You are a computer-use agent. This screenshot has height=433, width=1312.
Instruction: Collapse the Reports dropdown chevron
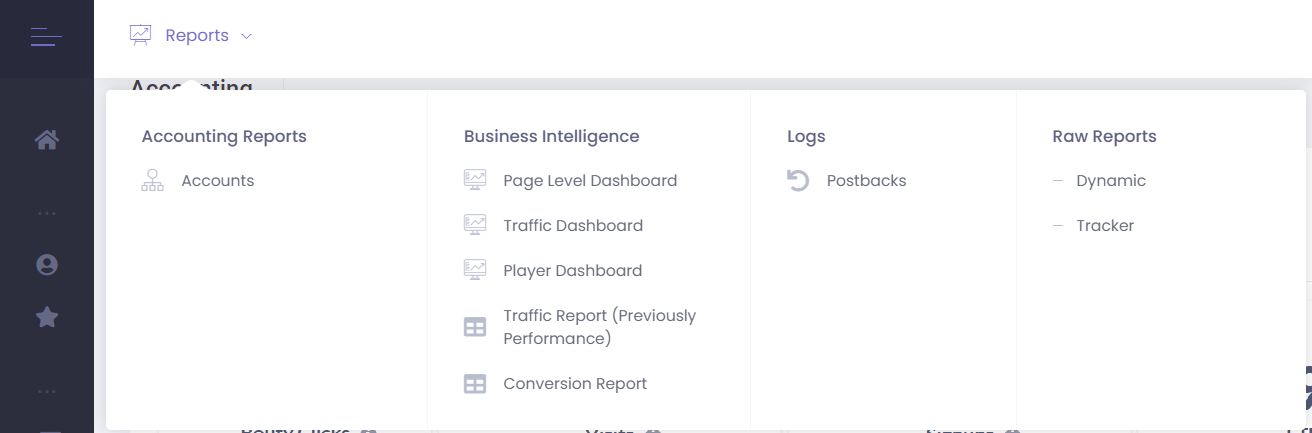click(x=246, y=36)
